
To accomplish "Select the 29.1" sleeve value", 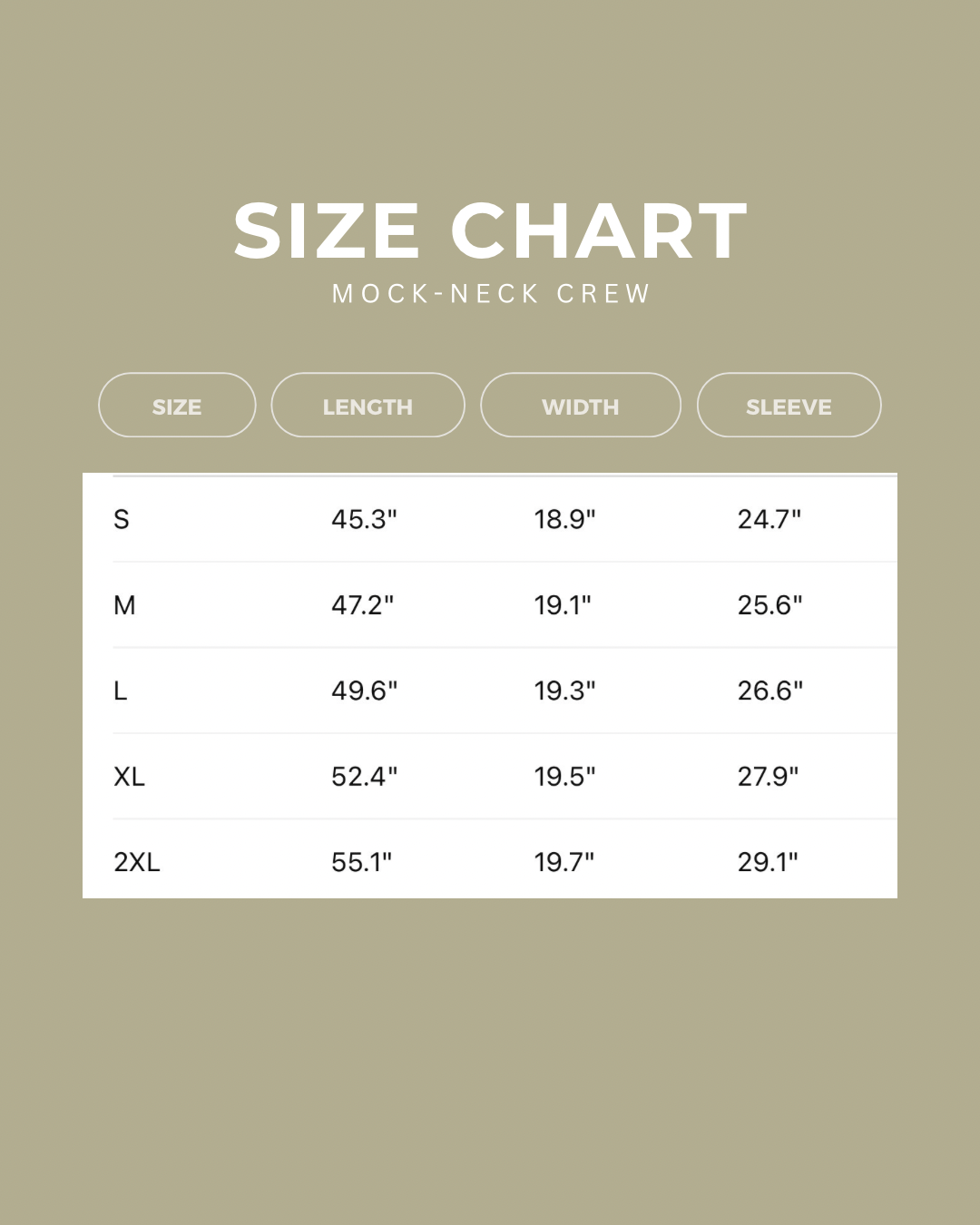I will [768, 862].
